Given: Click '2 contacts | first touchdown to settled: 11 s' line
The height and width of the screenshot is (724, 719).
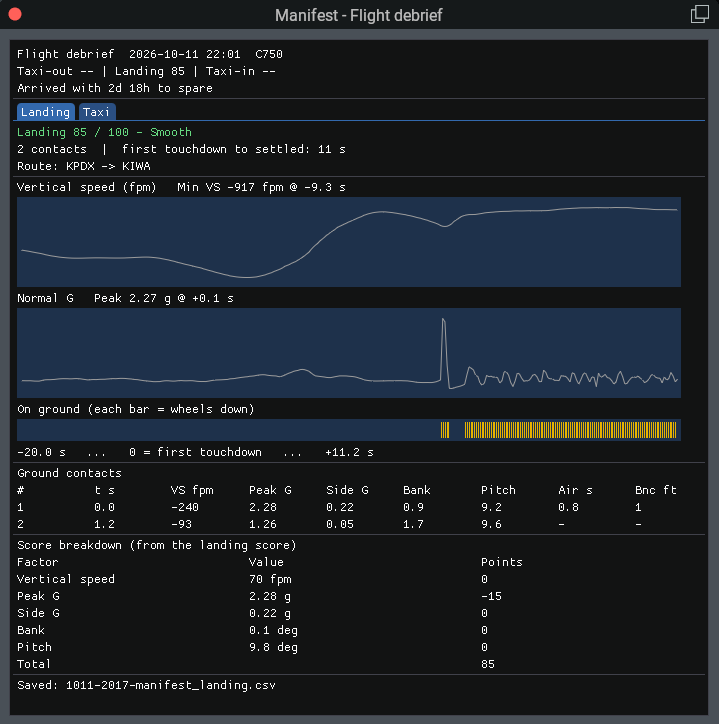Looking at the screenshot, I should pyautogui.click(x=181, y=149).
